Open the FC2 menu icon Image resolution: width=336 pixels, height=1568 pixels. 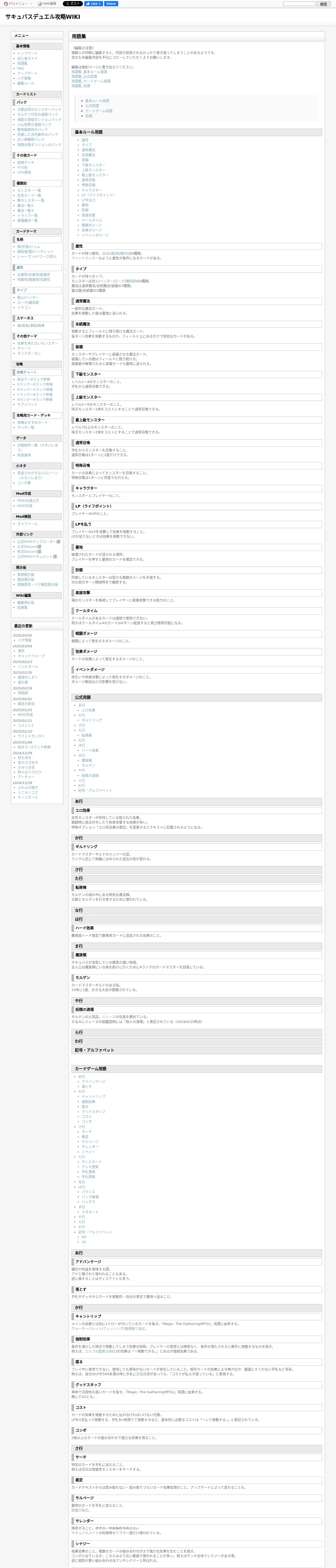coord(5,4)
